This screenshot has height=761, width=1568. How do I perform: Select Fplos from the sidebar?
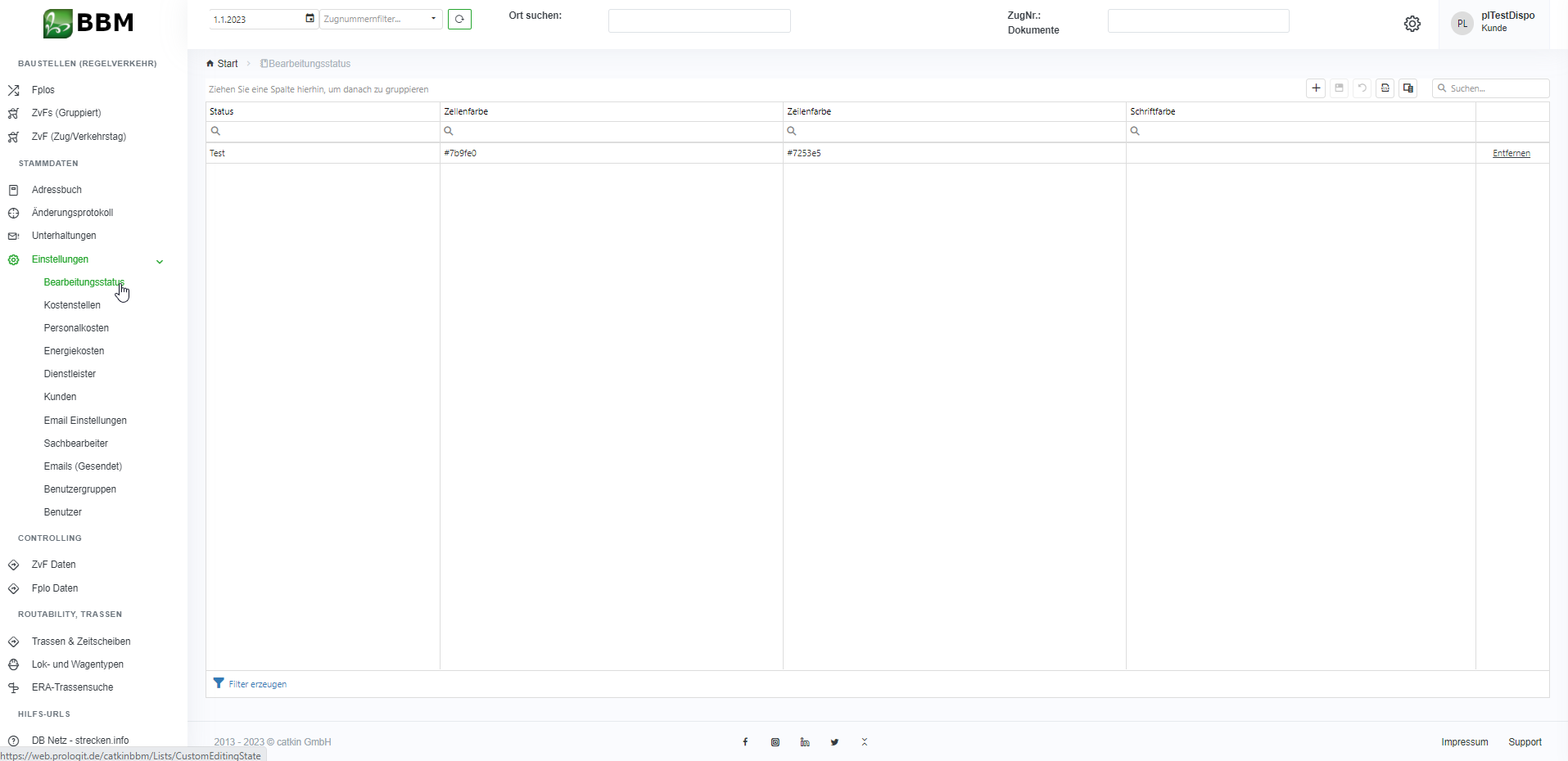tap(43, 90)
